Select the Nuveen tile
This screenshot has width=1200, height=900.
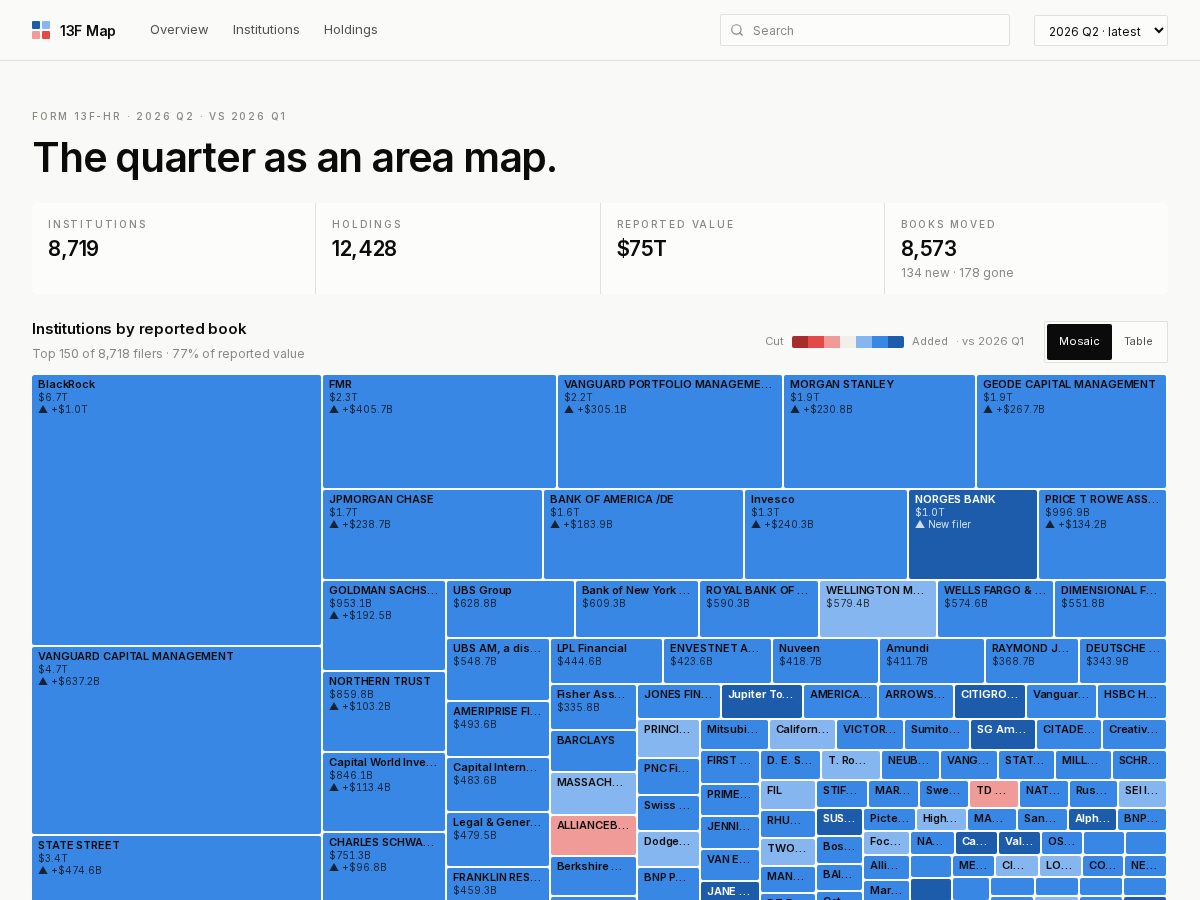click(825, 661)
